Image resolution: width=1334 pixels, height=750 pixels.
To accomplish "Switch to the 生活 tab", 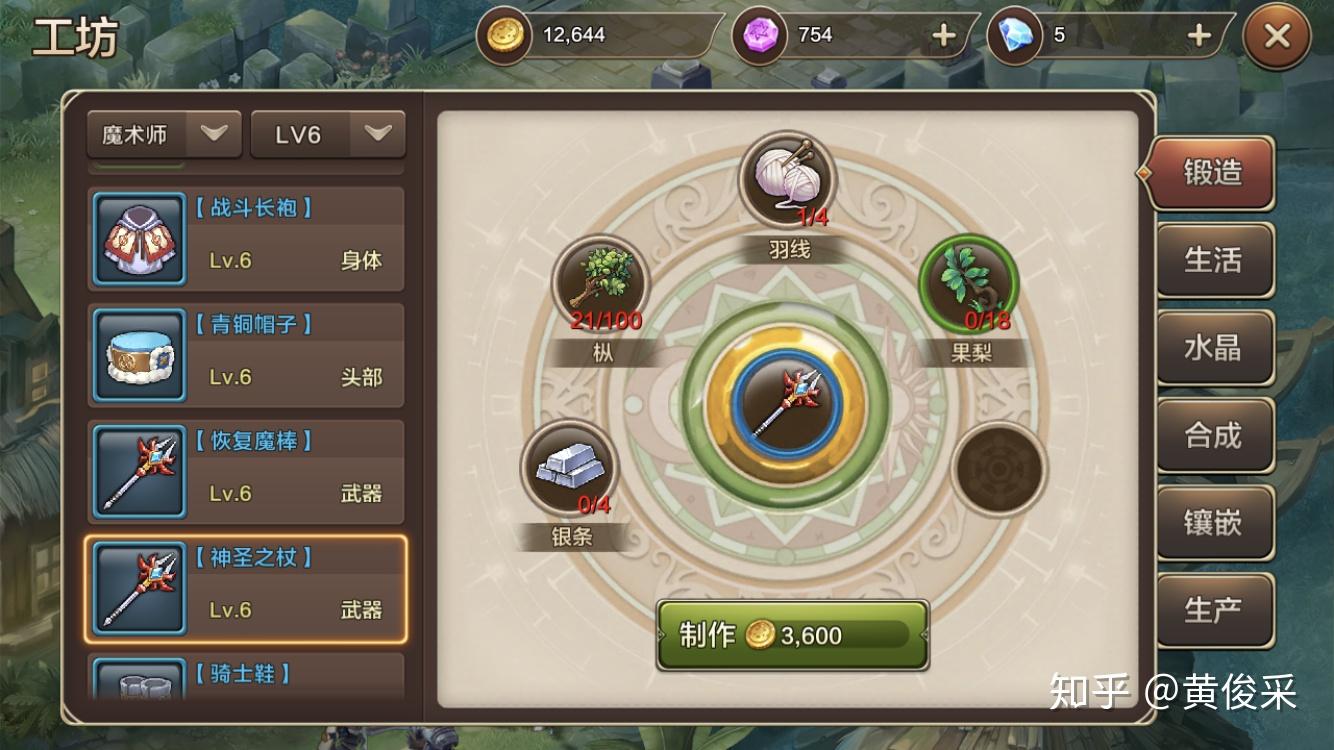I will [1215, 260].
